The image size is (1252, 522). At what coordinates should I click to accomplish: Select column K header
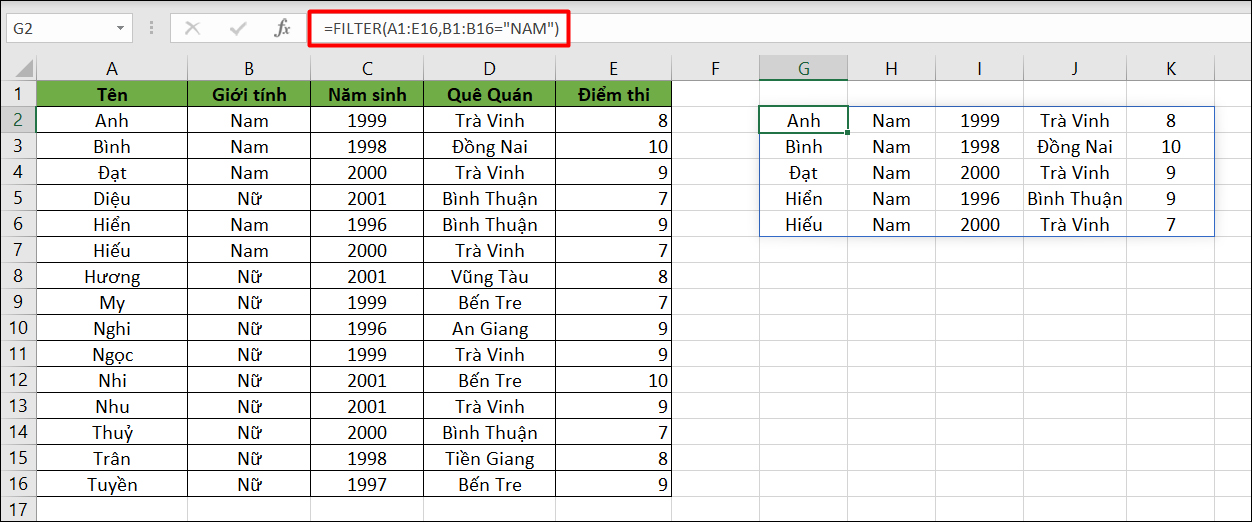coord(1170,68)
